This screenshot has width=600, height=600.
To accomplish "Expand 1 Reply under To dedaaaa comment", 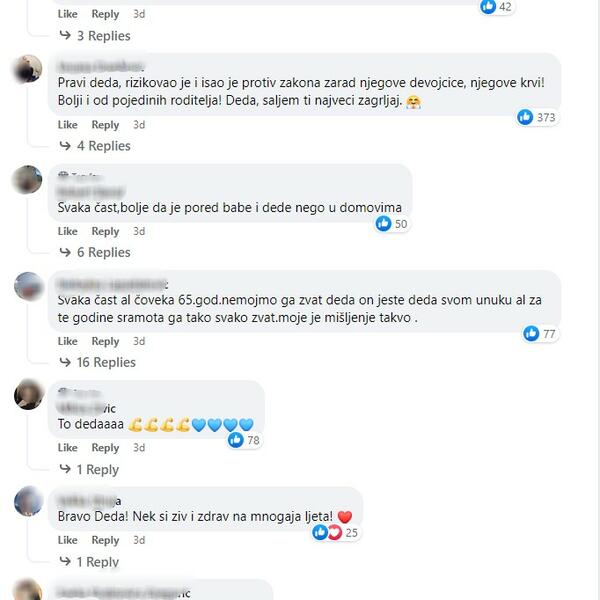I will pos(89,470).
